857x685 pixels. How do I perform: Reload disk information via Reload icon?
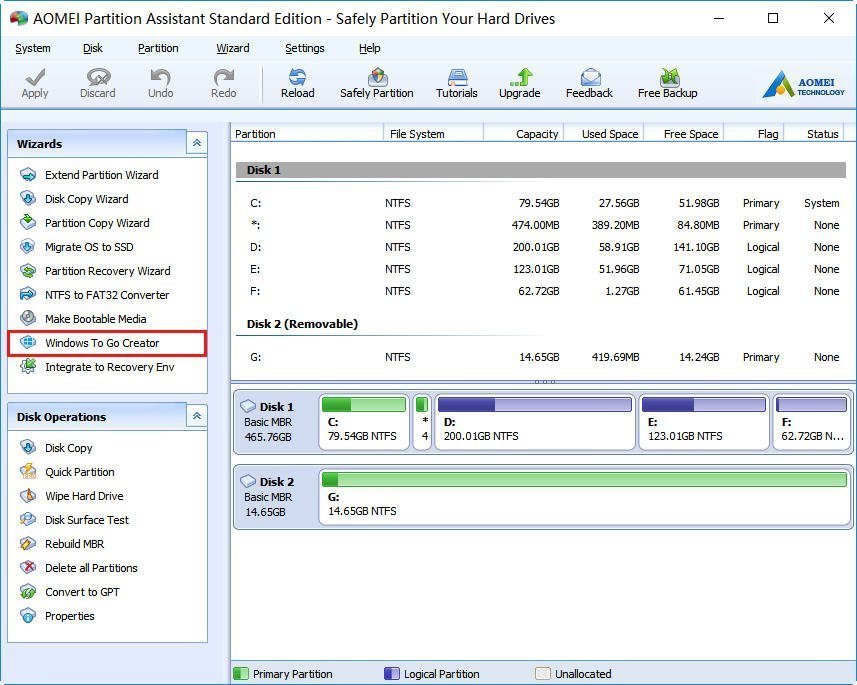click(298, 77)
